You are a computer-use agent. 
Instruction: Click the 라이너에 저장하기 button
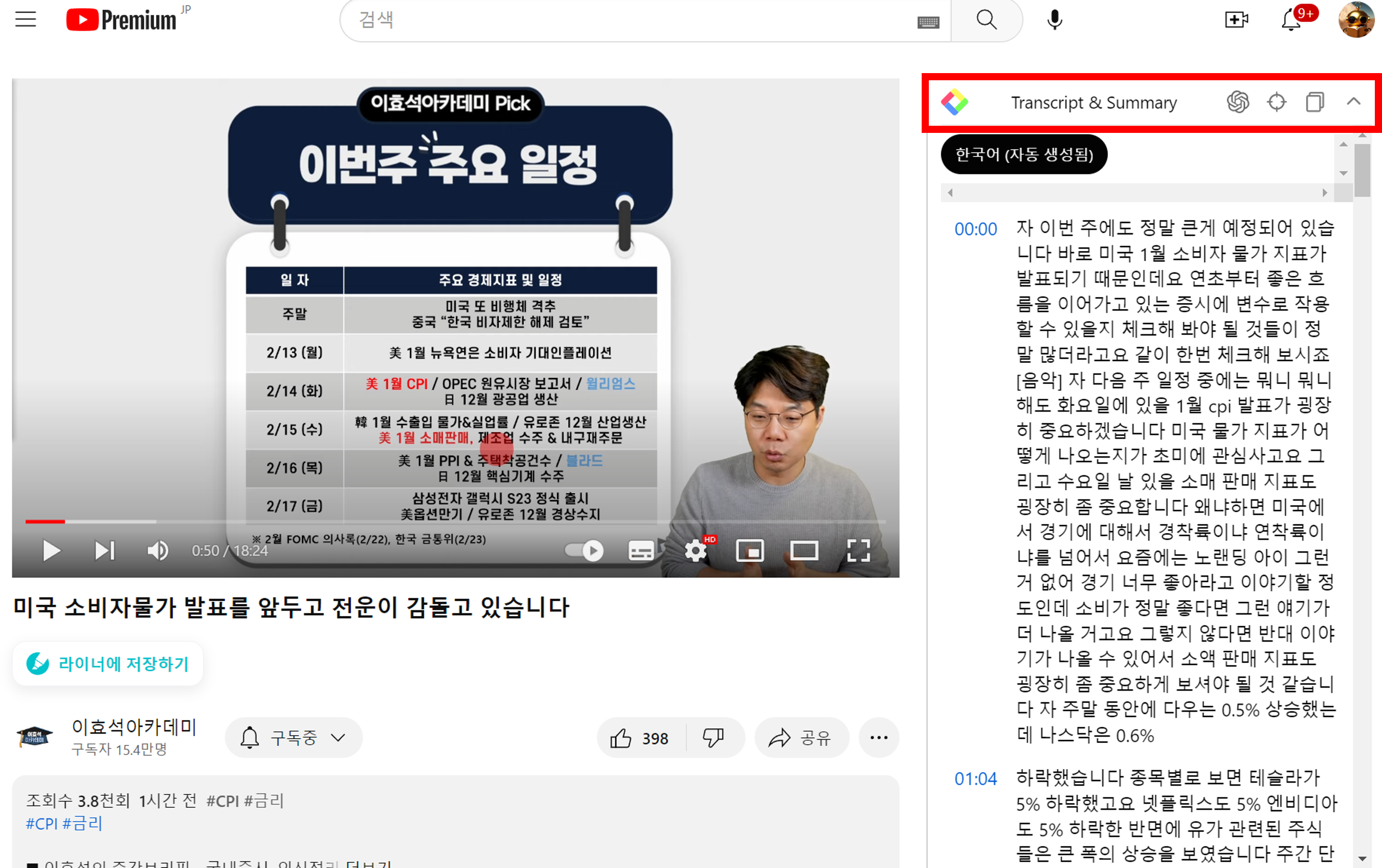[108, 664]
